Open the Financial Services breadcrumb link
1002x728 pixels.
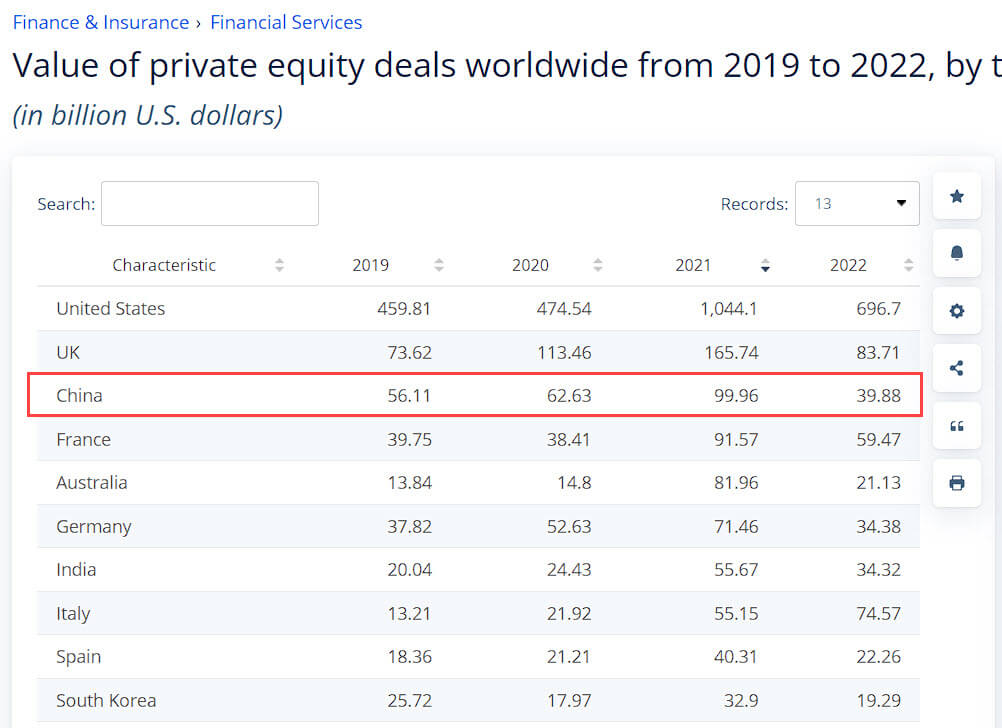point(286,22)
